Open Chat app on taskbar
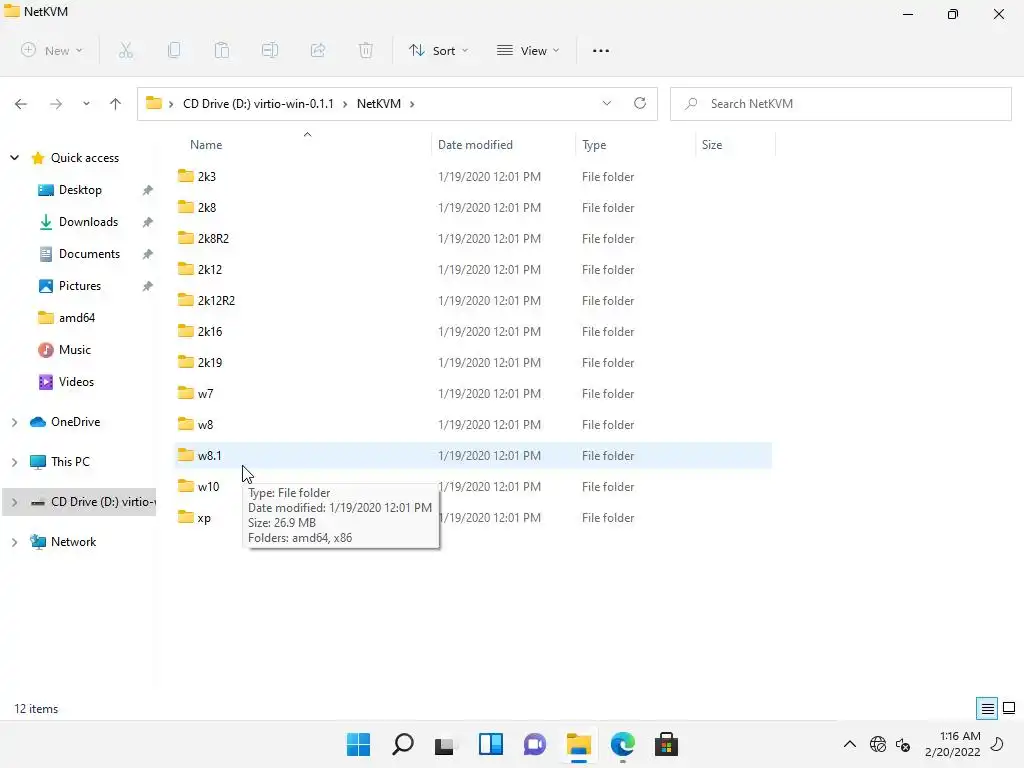The width and height of the screenshot is (1024, 768). (534, 744)
